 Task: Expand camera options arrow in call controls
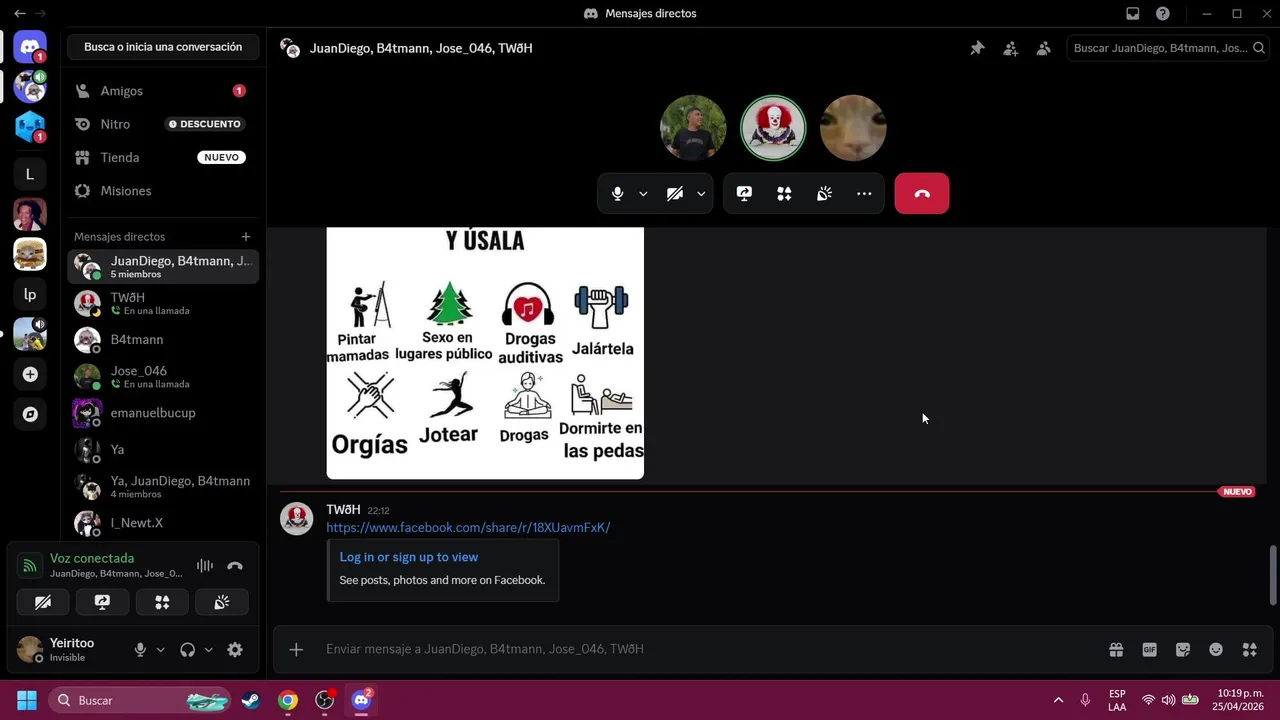[701, 194]
